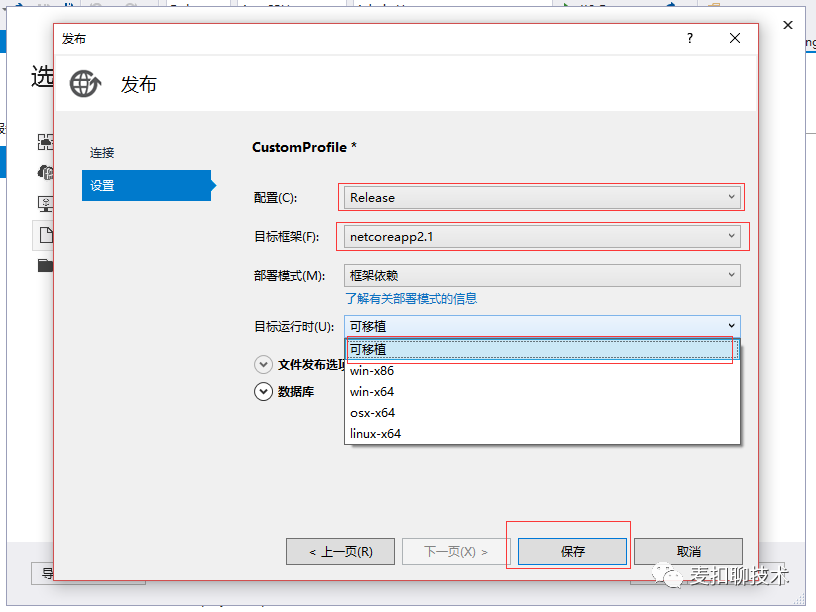816x612 pixels.
Task: Select the server icon in background window
Action: [x=46, y=203]
